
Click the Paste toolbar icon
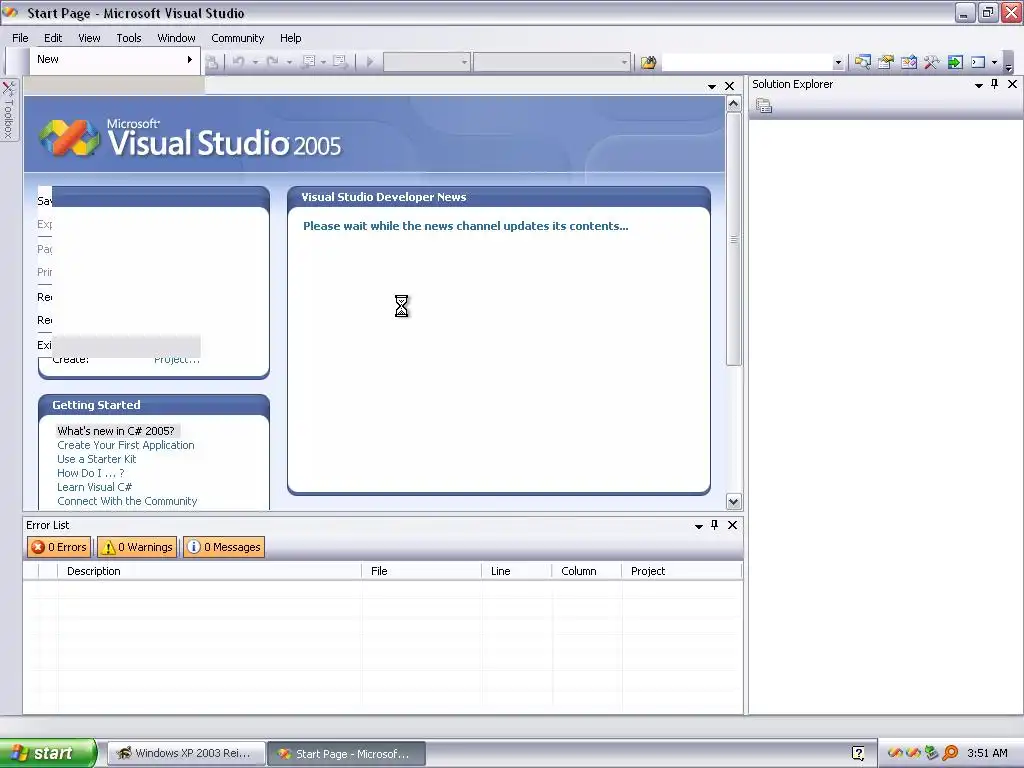tap(212, 62)
